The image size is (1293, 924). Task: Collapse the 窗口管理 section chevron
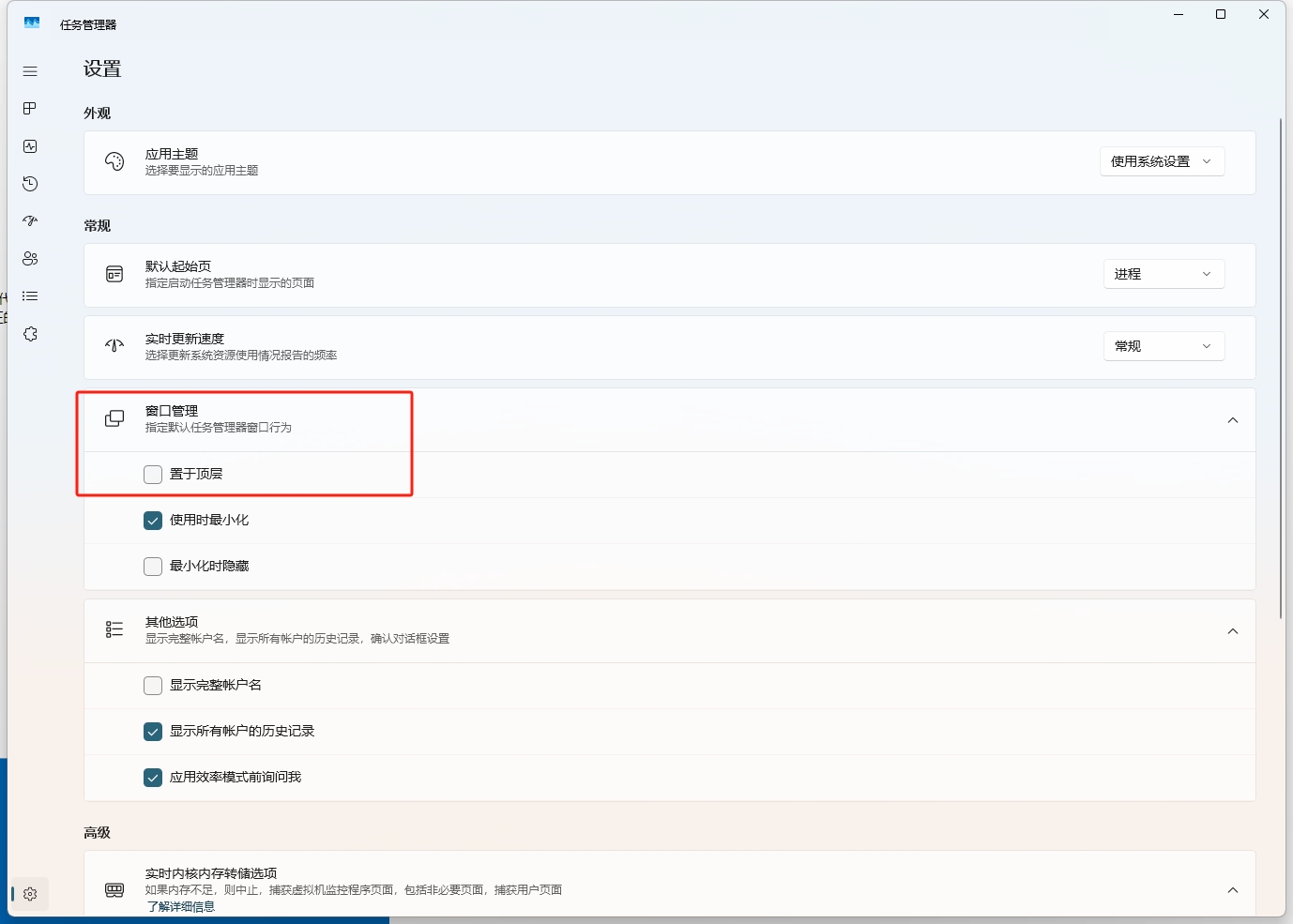tap(1233, 420)
